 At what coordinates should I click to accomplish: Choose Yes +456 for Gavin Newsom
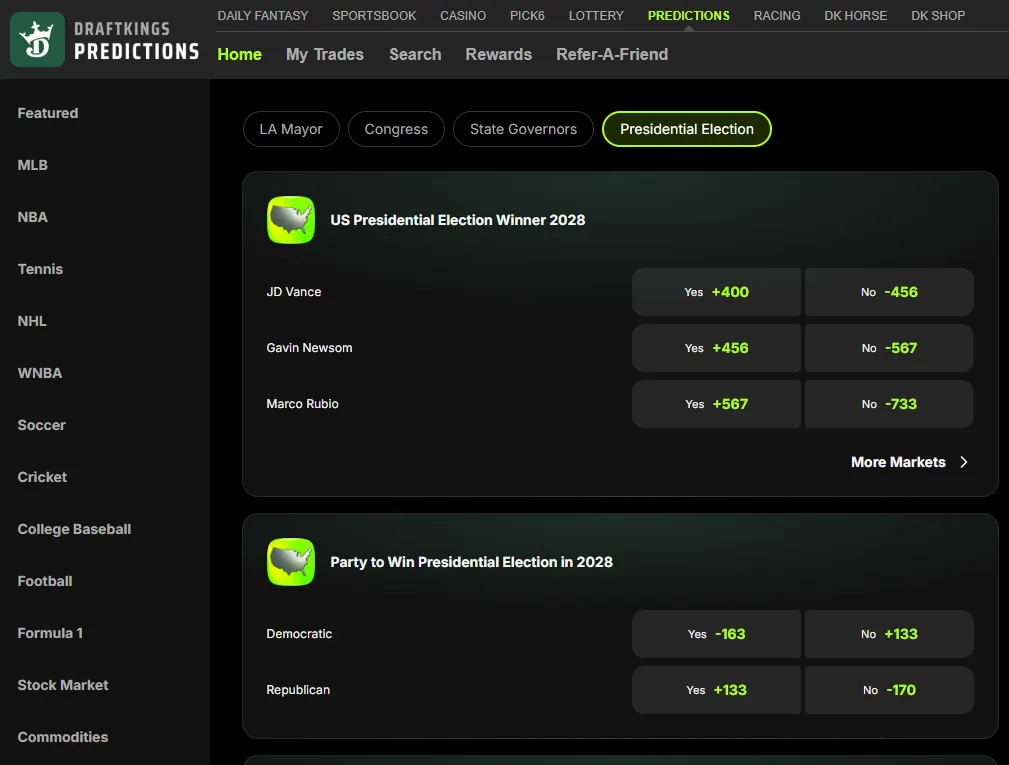(716, 348)
